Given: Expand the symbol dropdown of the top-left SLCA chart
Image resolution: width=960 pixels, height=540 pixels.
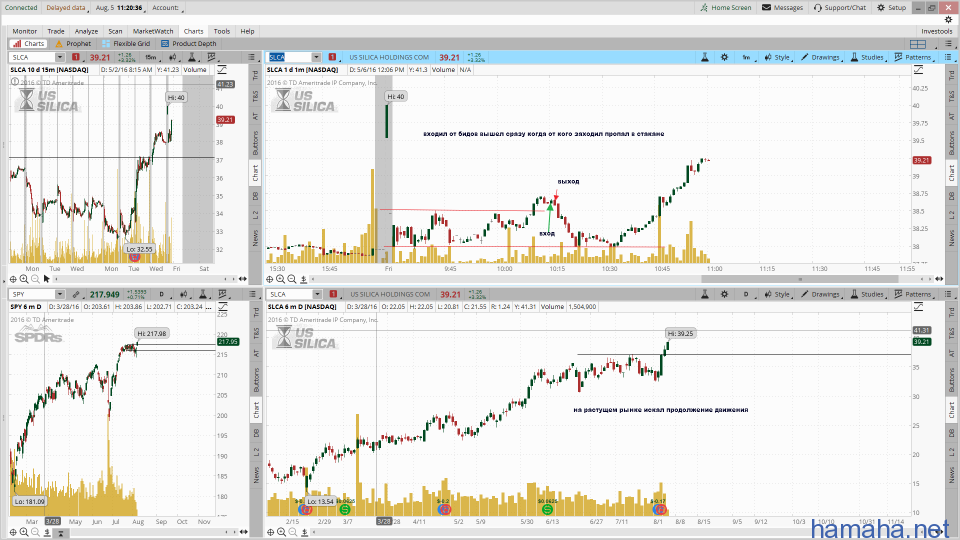Looking at the screenshot, I should coord(59,57).
